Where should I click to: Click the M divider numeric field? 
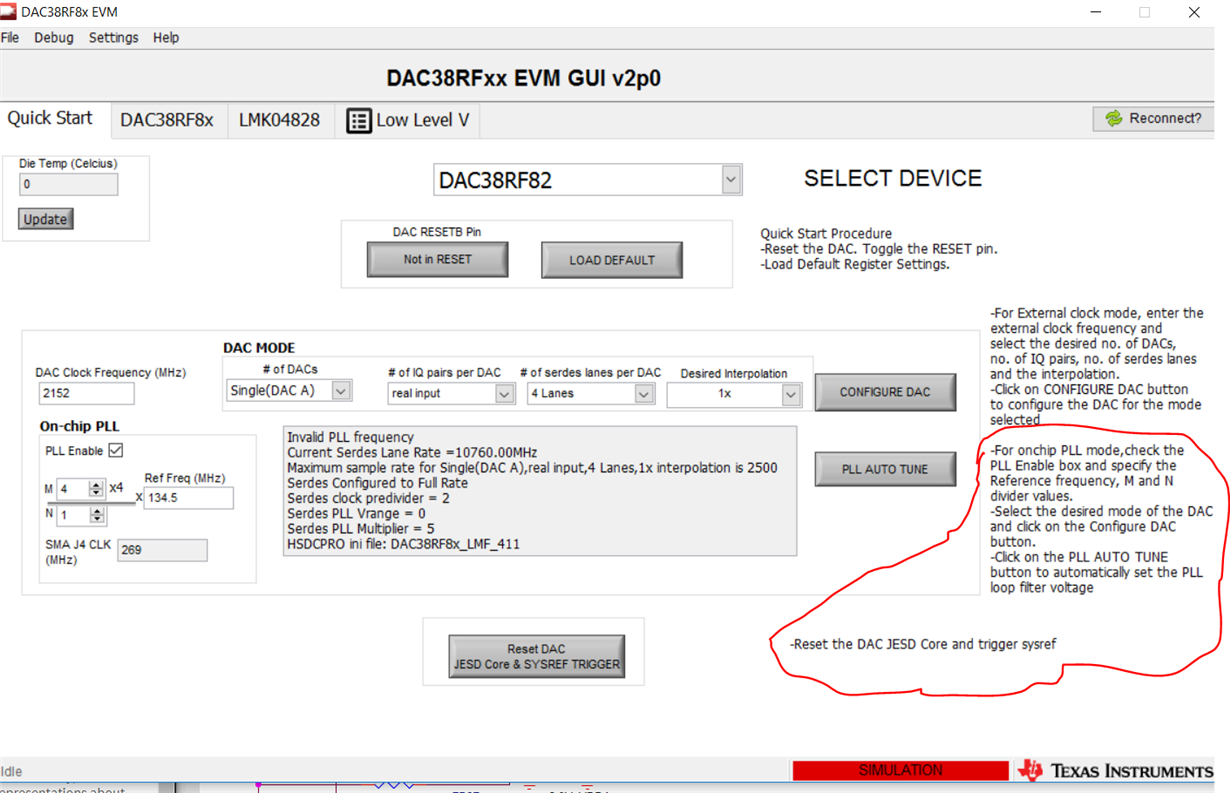[73, 489]
